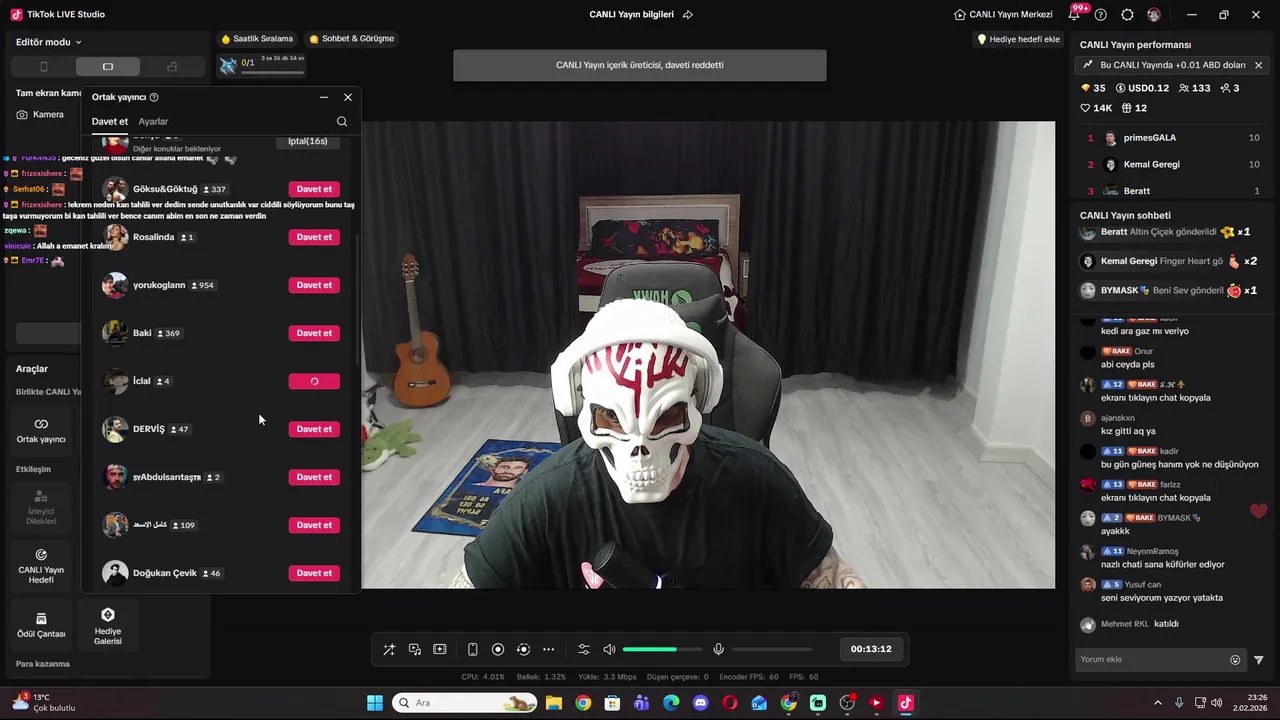Screen dimensions: 1280x720
Task: Open the three-dots more options menu
Action: point(548,649)
